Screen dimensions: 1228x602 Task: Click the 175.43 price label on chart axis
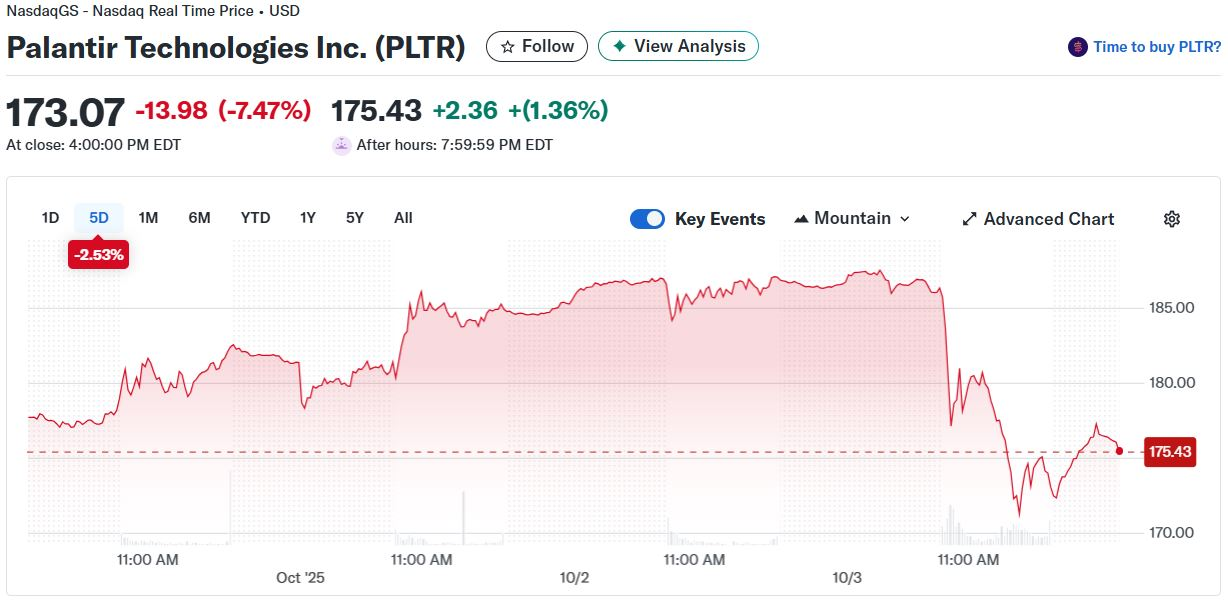point(1169,452)
